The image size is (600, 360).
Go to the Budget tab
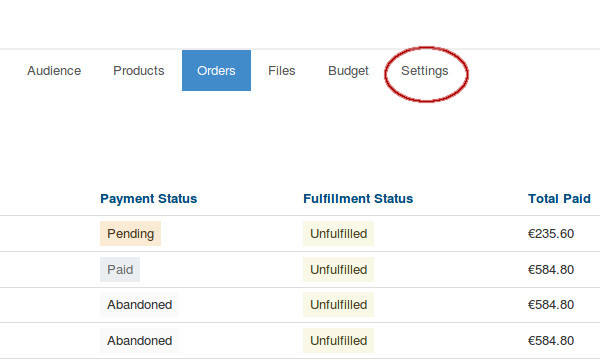[x=348, y=71]
